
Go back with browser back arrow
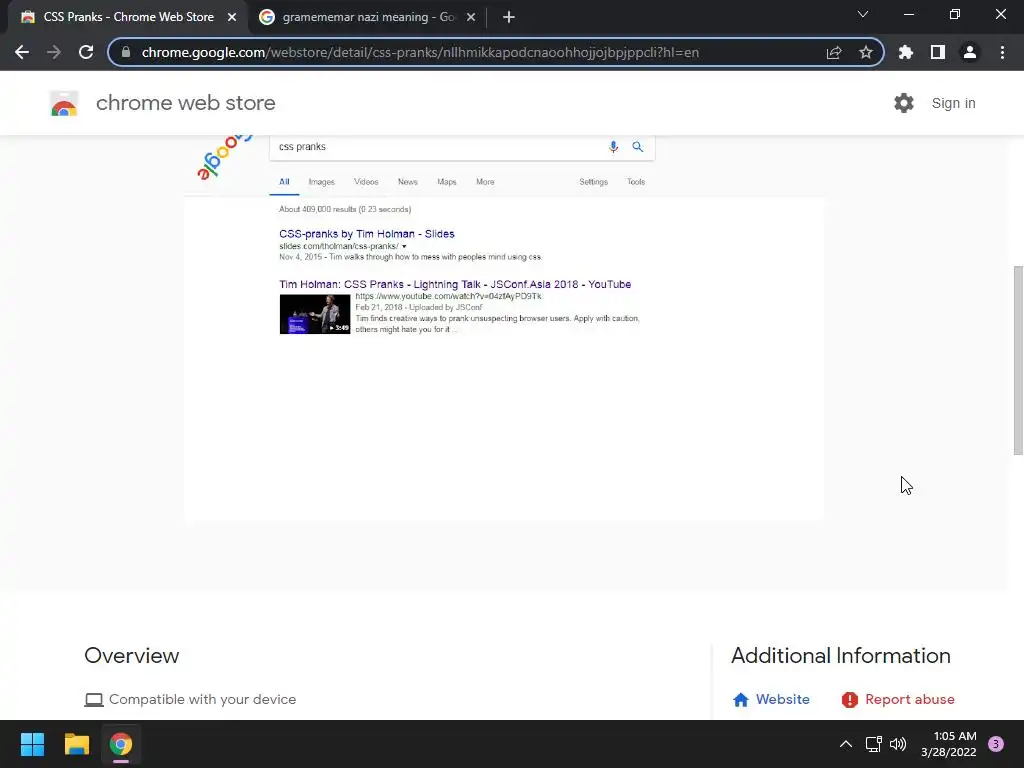coord(22,52)
